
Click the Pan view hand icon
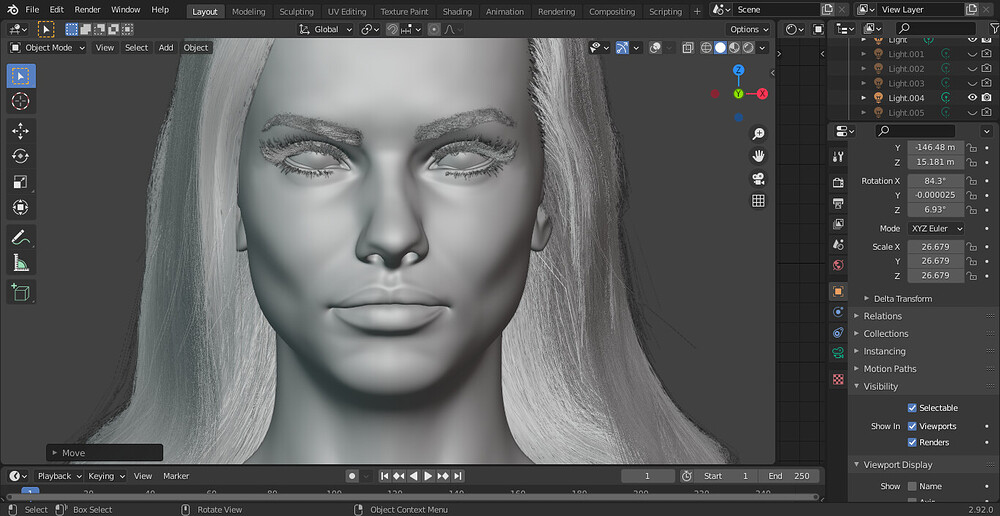click(758, 156)
